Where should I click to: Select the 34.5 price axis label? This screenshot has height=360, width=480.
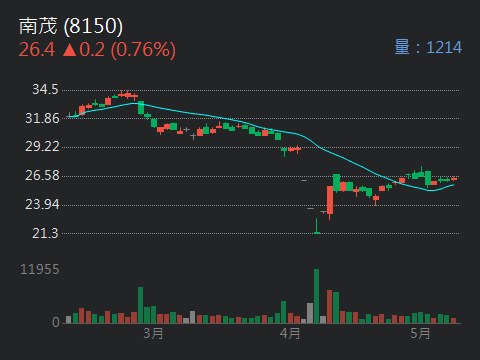45,89
